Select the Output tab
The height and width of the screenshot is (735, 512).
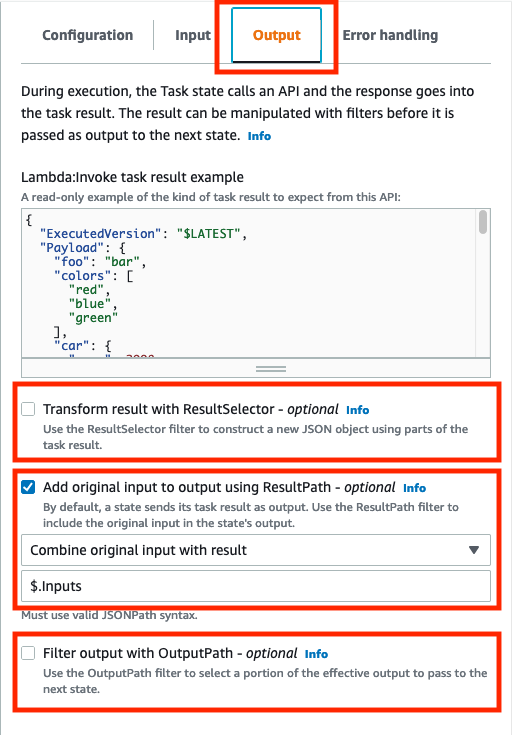277,35
